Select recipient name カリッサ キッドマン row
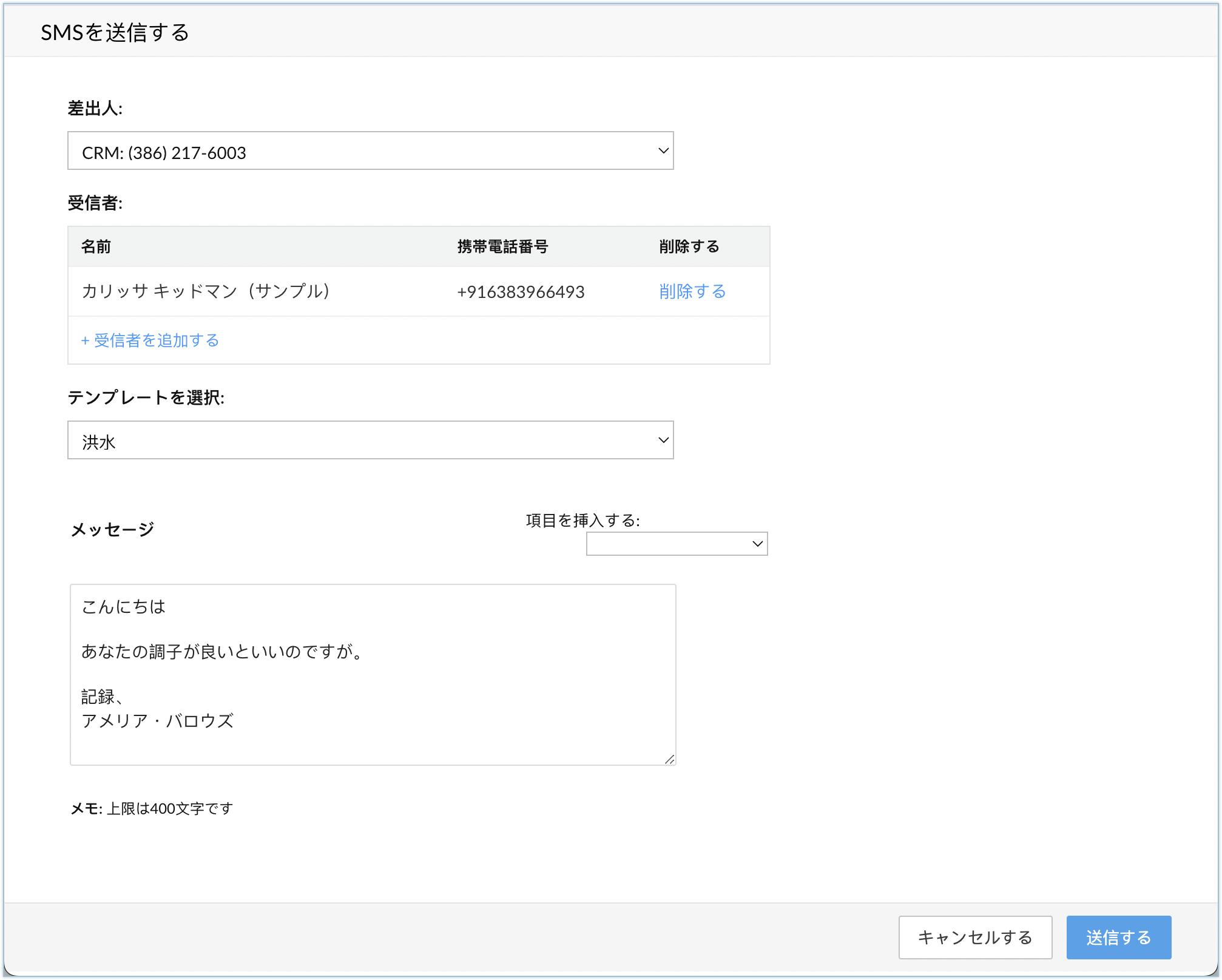 (206, 292)
